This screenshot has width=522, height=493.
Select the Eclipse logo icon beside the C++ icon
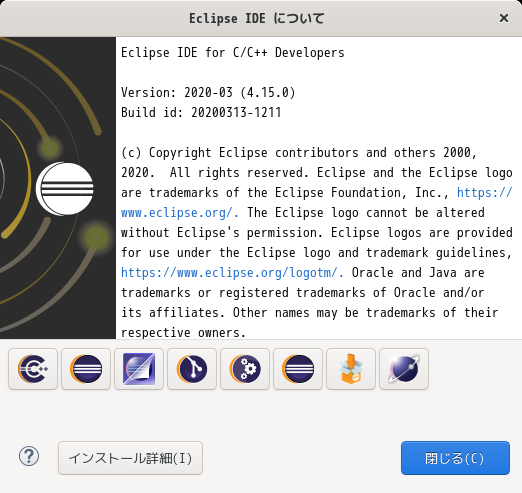coord(86,369)
